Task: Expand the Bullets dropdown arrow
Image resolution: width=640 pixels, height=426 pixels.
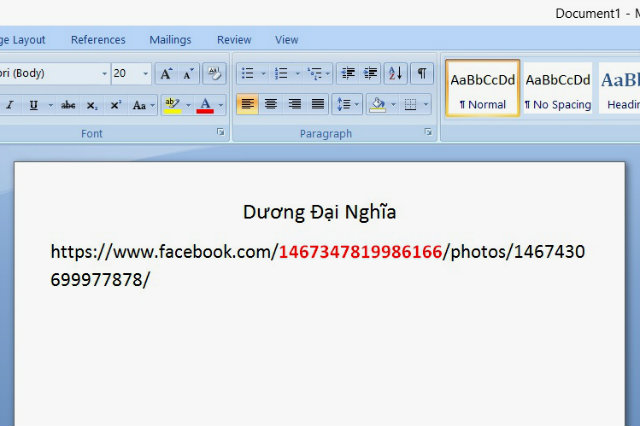Action: [263, 74]
